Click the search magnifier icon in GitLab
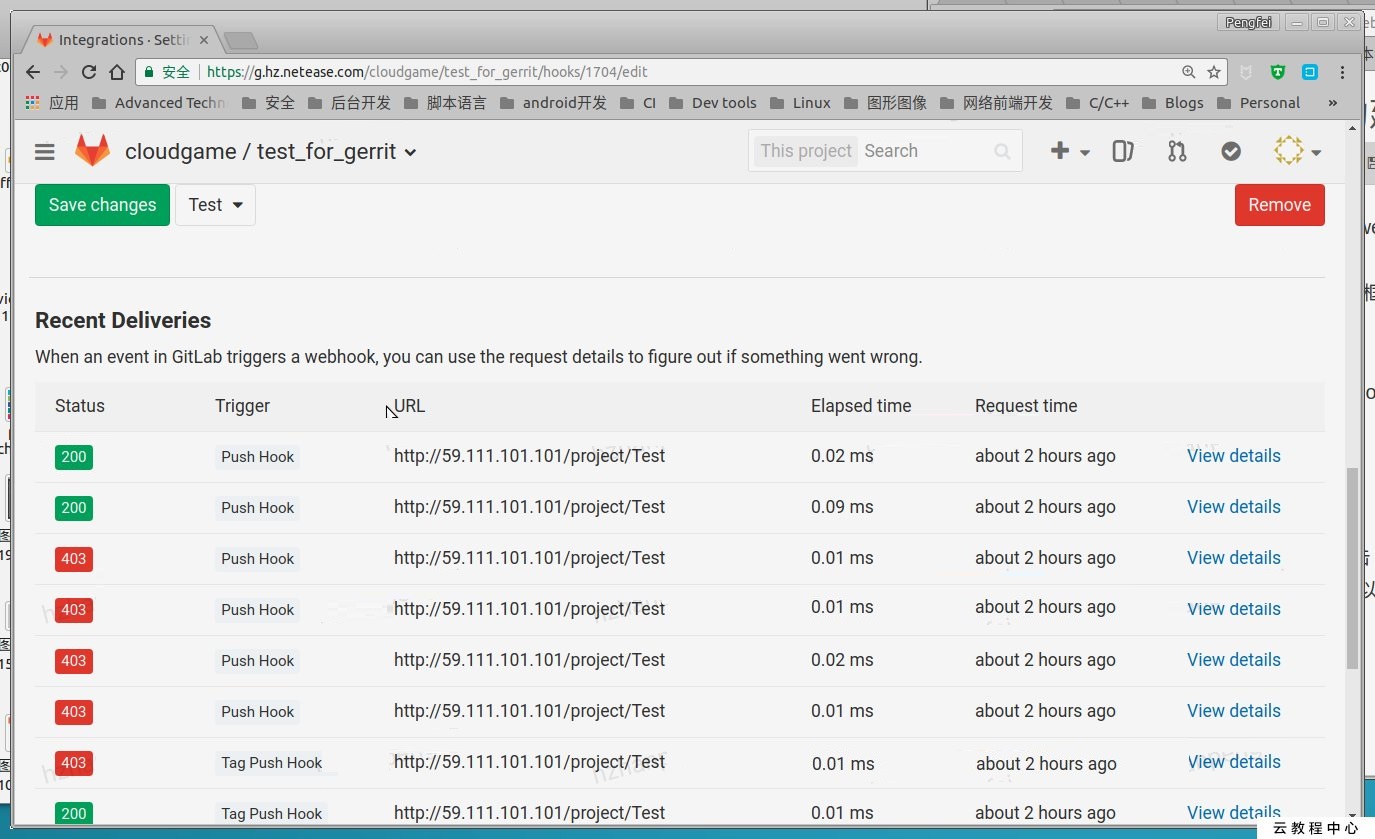The image size is (1375, 839). click(x=1002, y=152)
